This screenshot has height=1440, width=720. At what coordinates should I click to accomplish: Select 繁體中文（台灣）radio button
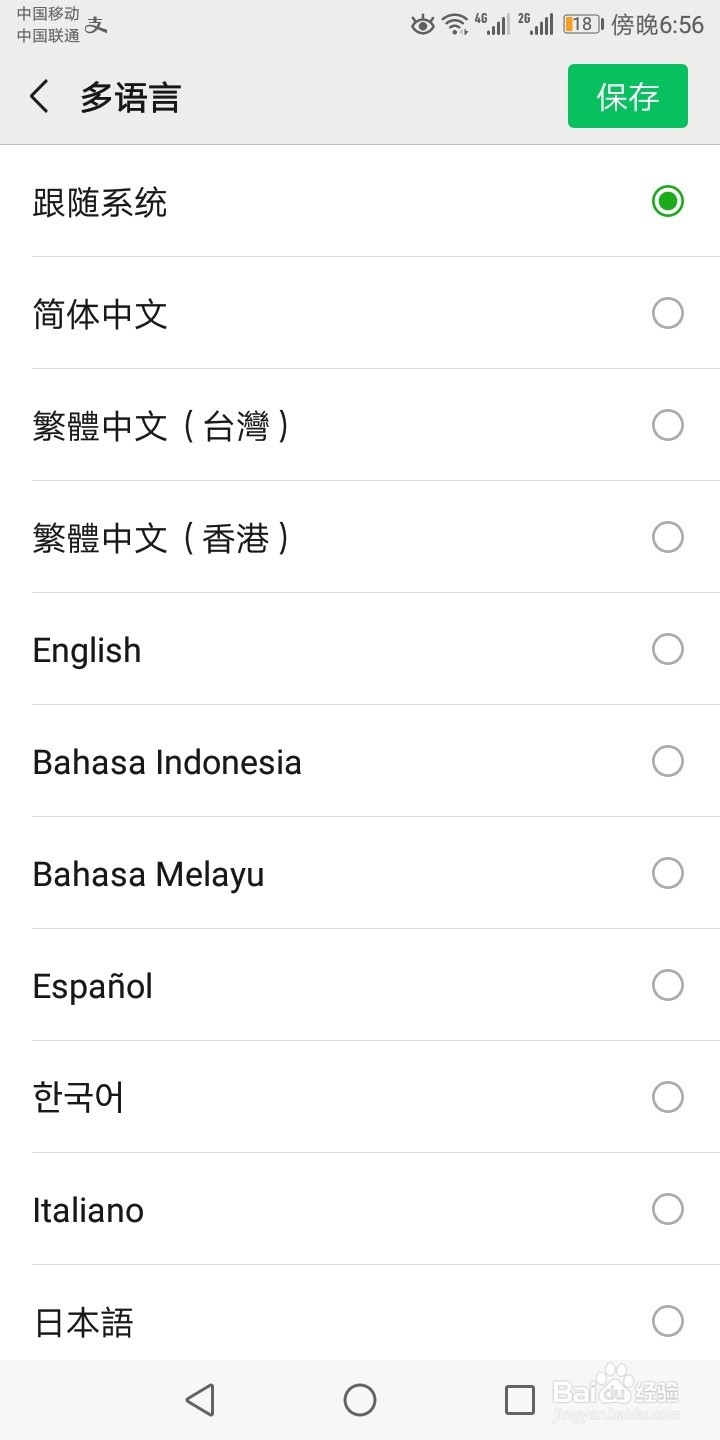[667, 426]
